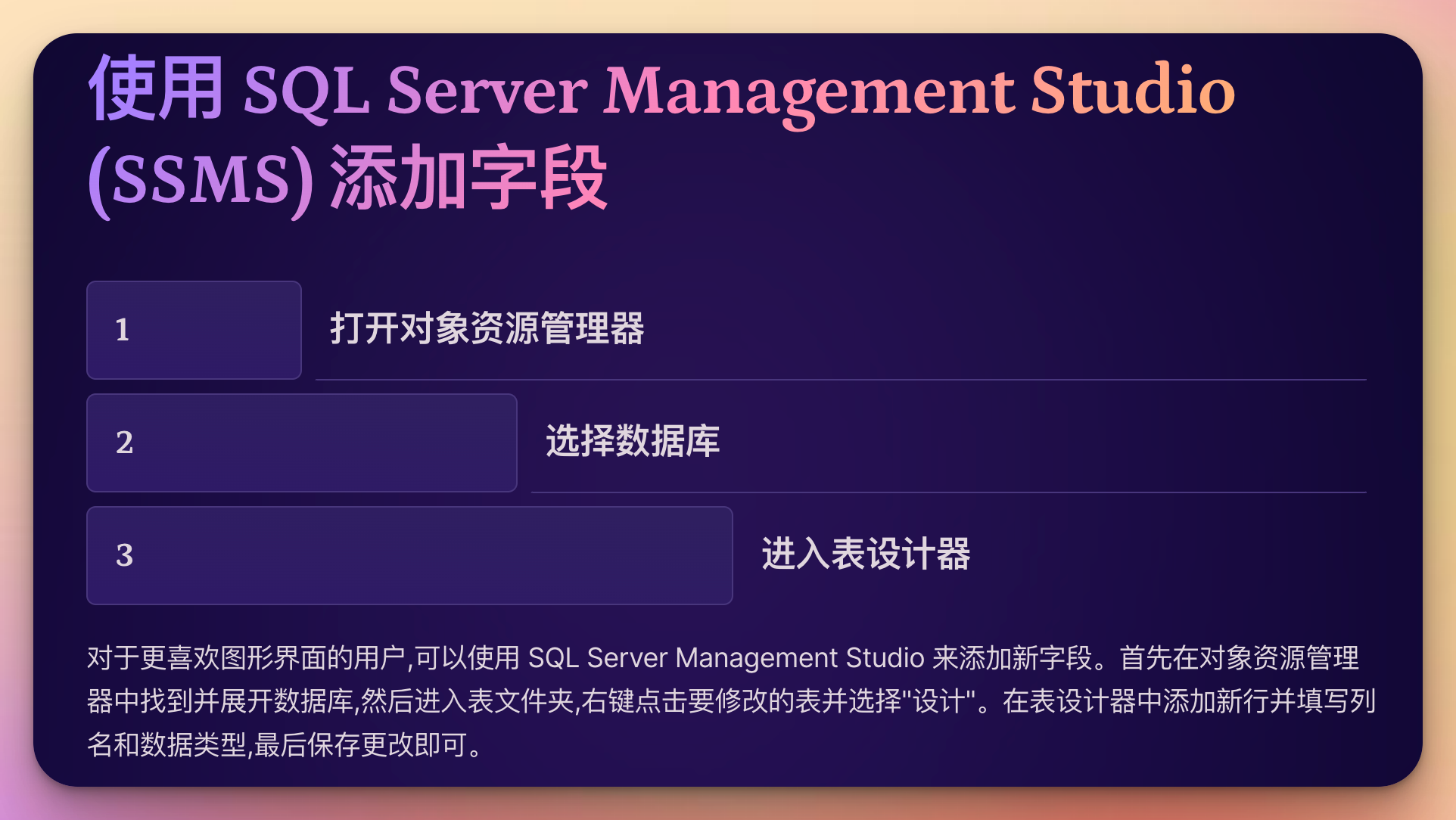Select the "打开对象资源管理器" step label
Image resolution: width=1456 pixels, height=820 pixels.
pyautogui.click(x=487, y=329)
